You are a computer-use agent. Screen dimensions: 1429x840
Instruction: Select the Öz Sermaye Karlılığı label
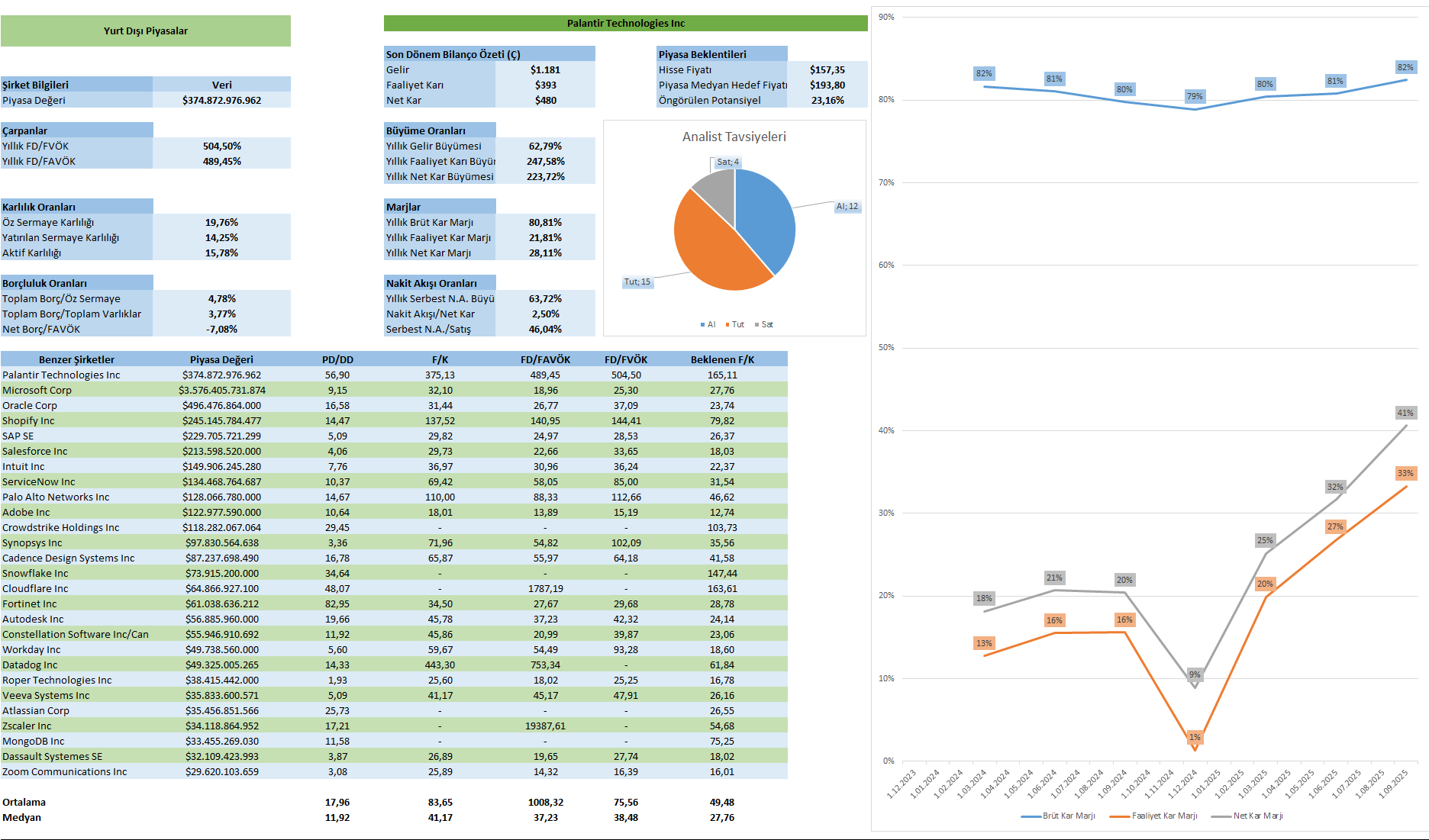click(48, 222)
